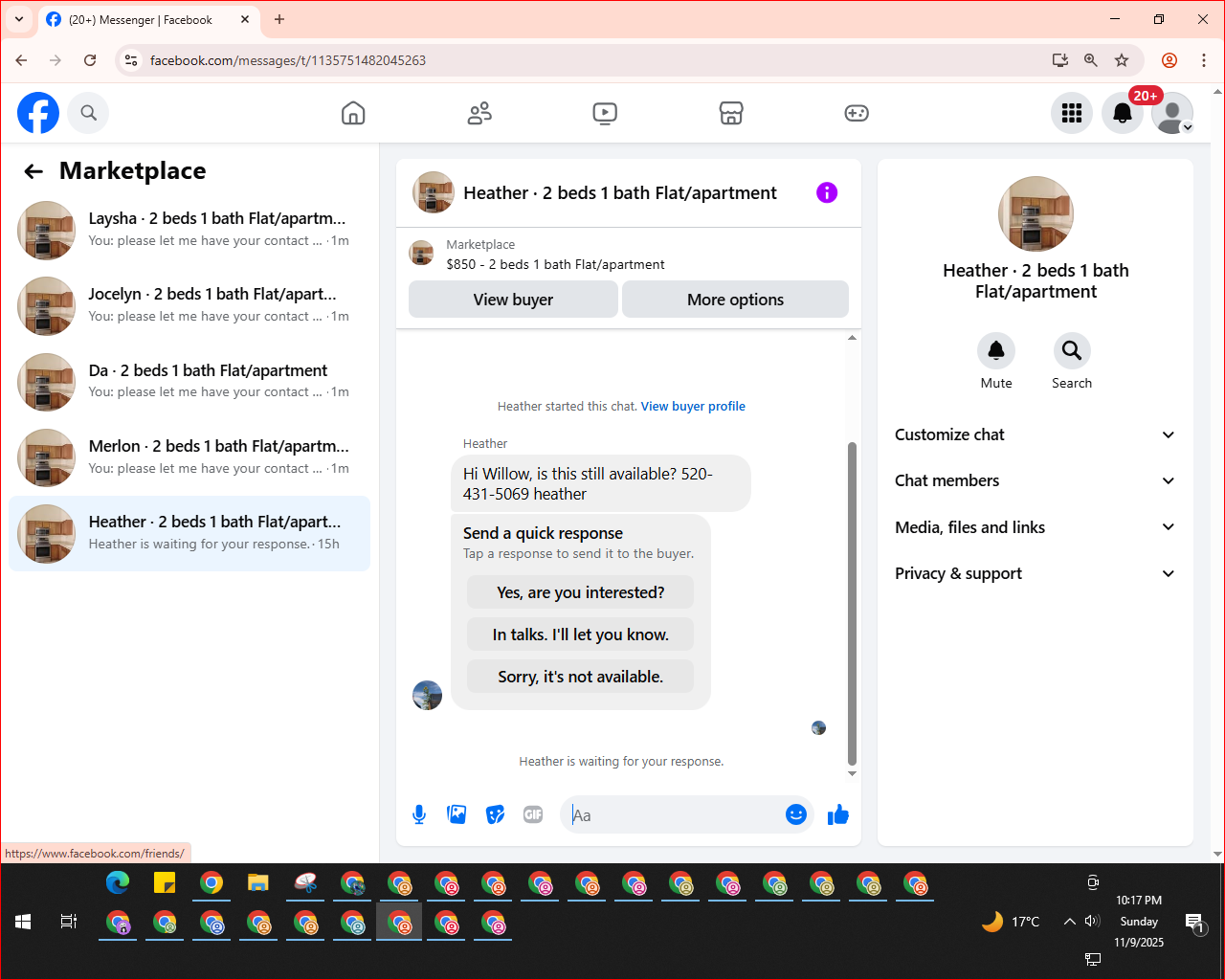Click Heather's message with phone number
The image size is (1225, 980).
point(601,484)
